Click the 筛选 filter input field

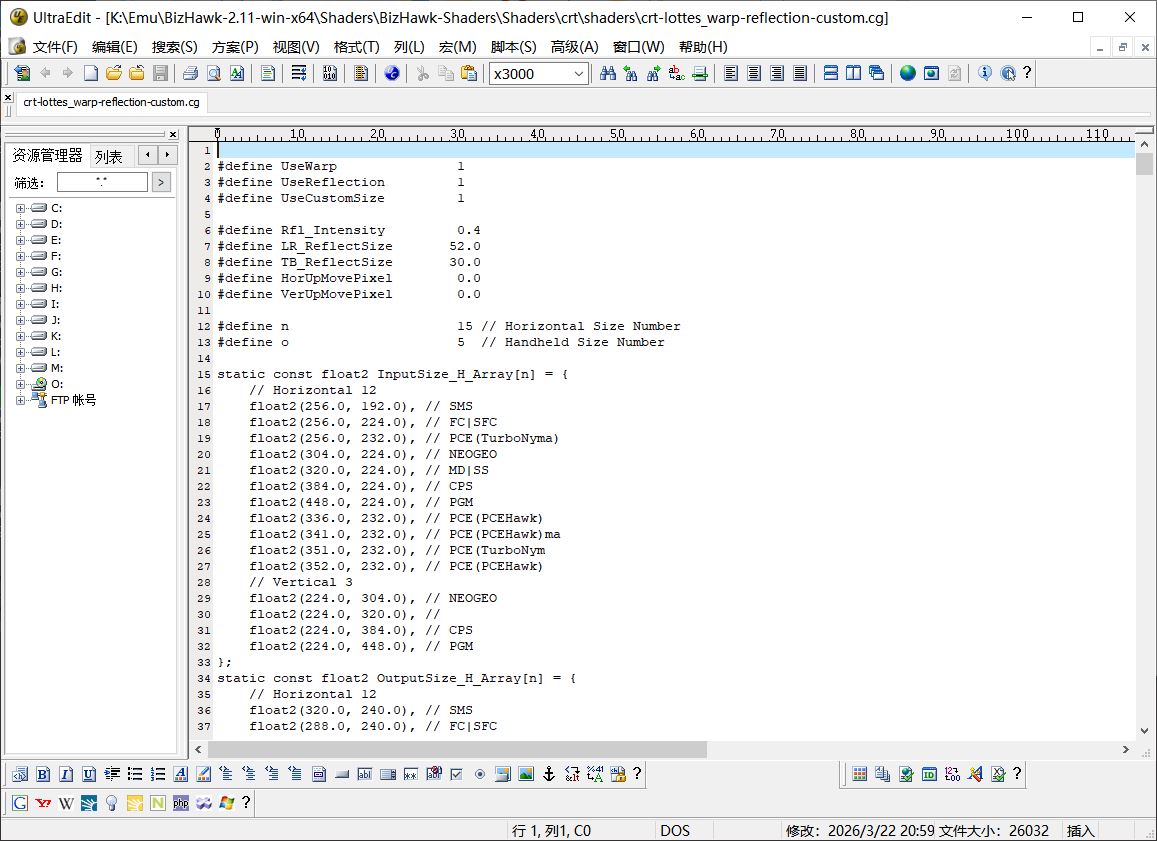[101, 182]
